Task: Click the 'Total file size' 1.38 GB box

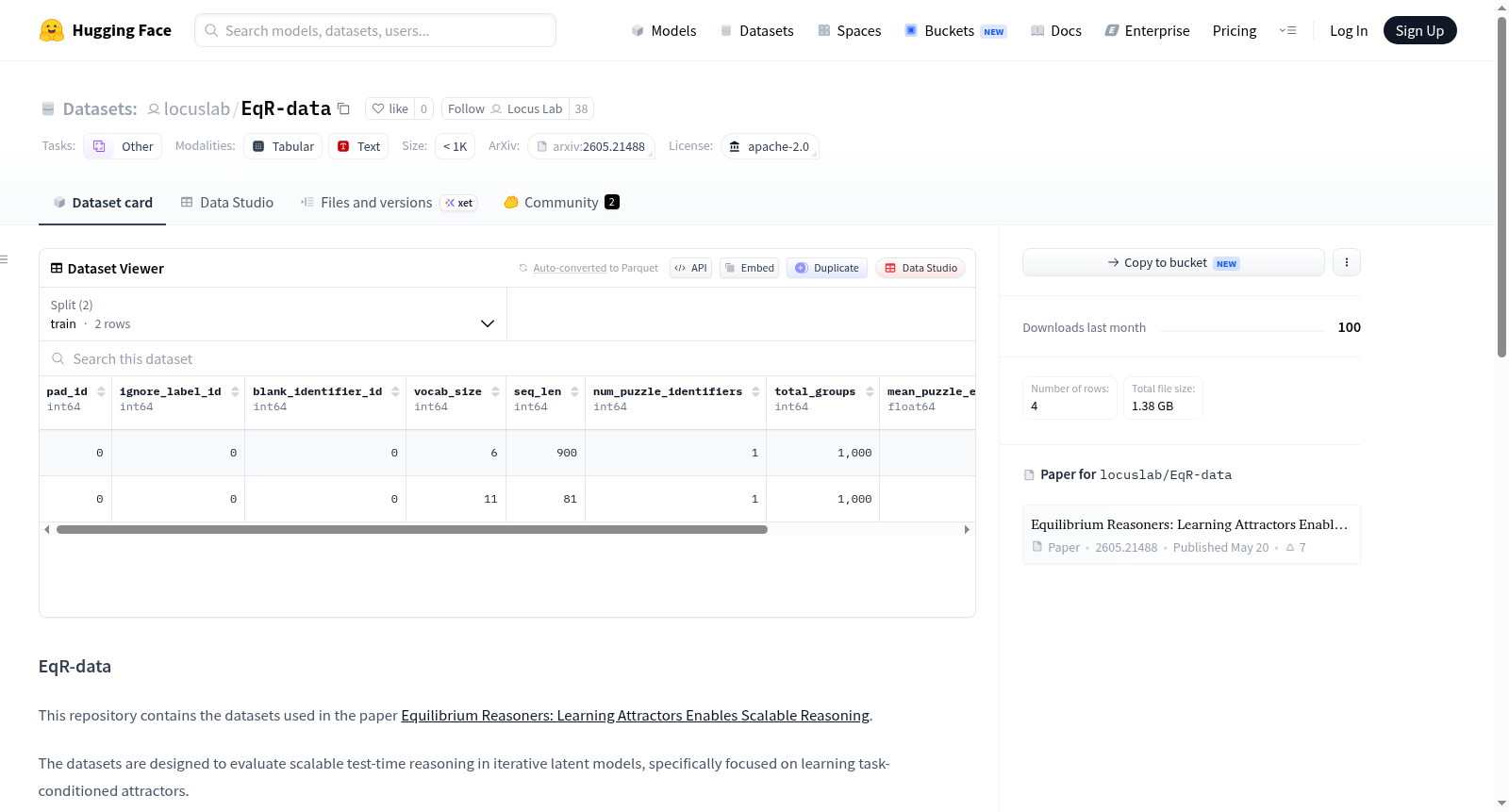Action: 1163,397
